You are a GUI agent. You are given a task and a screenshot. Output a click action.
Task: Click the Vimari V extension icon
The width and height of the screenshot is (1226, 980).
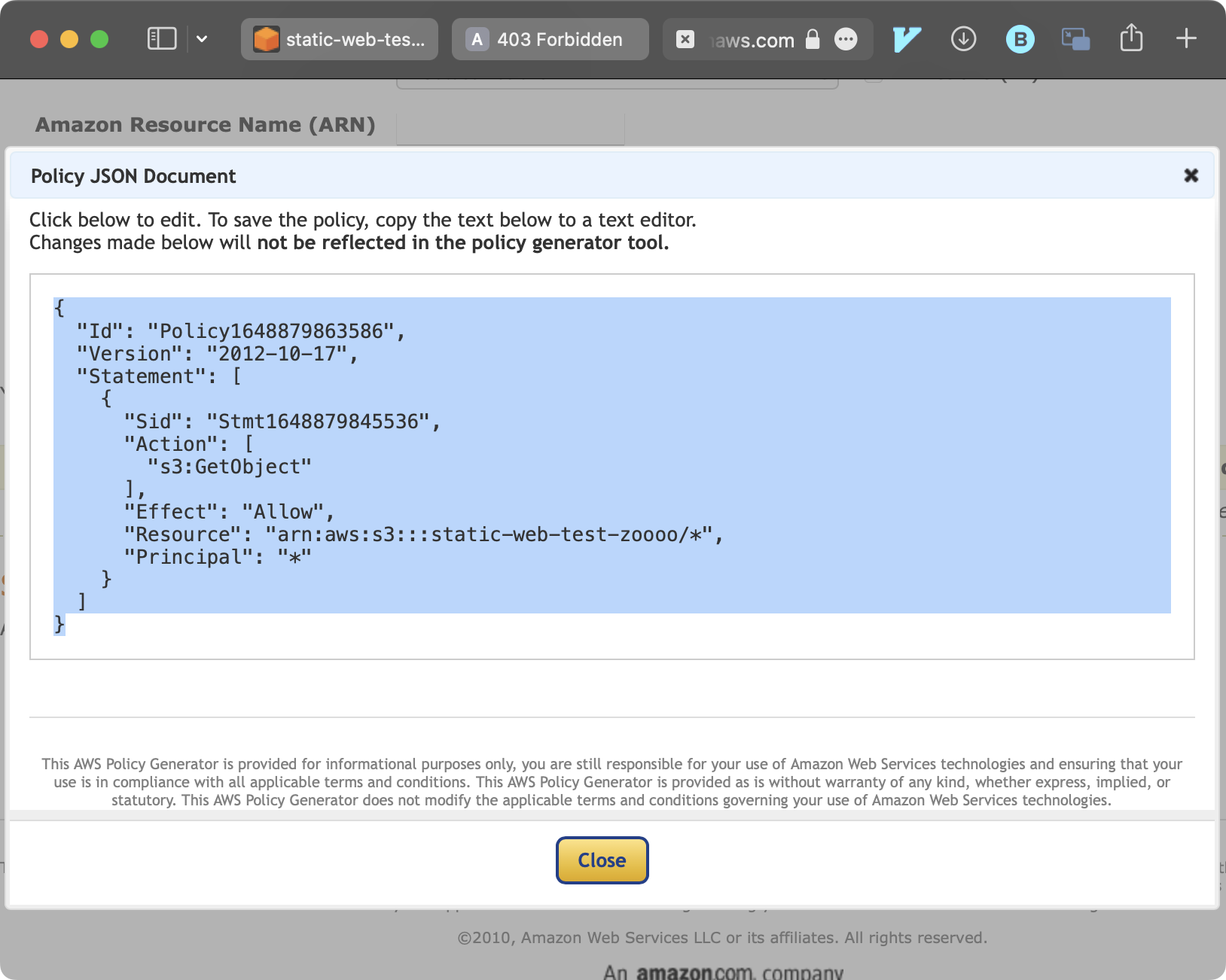[907, 39]
